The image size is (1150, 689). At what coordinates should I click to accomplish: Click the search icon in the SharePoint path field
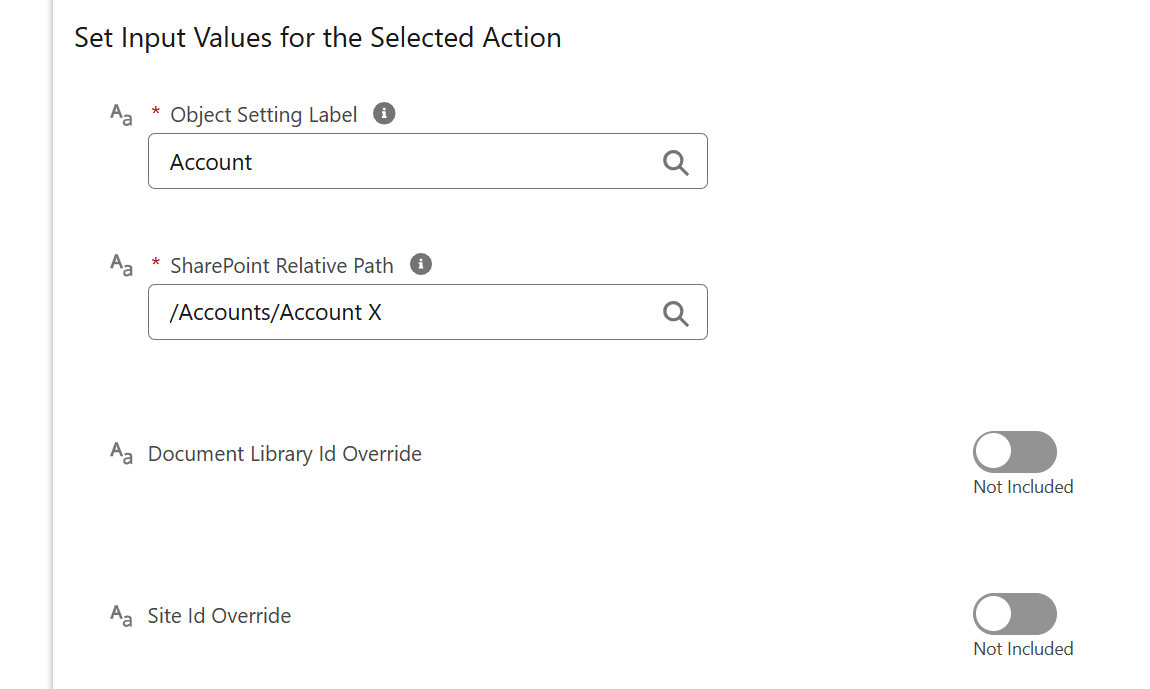(x=675, y=313)
